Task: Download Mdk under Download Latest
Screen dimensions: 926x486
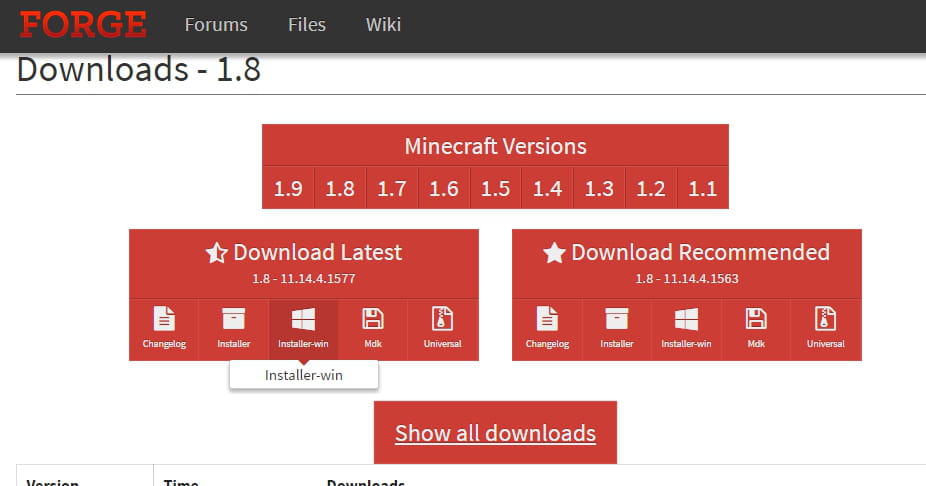Action: point(373,330)
